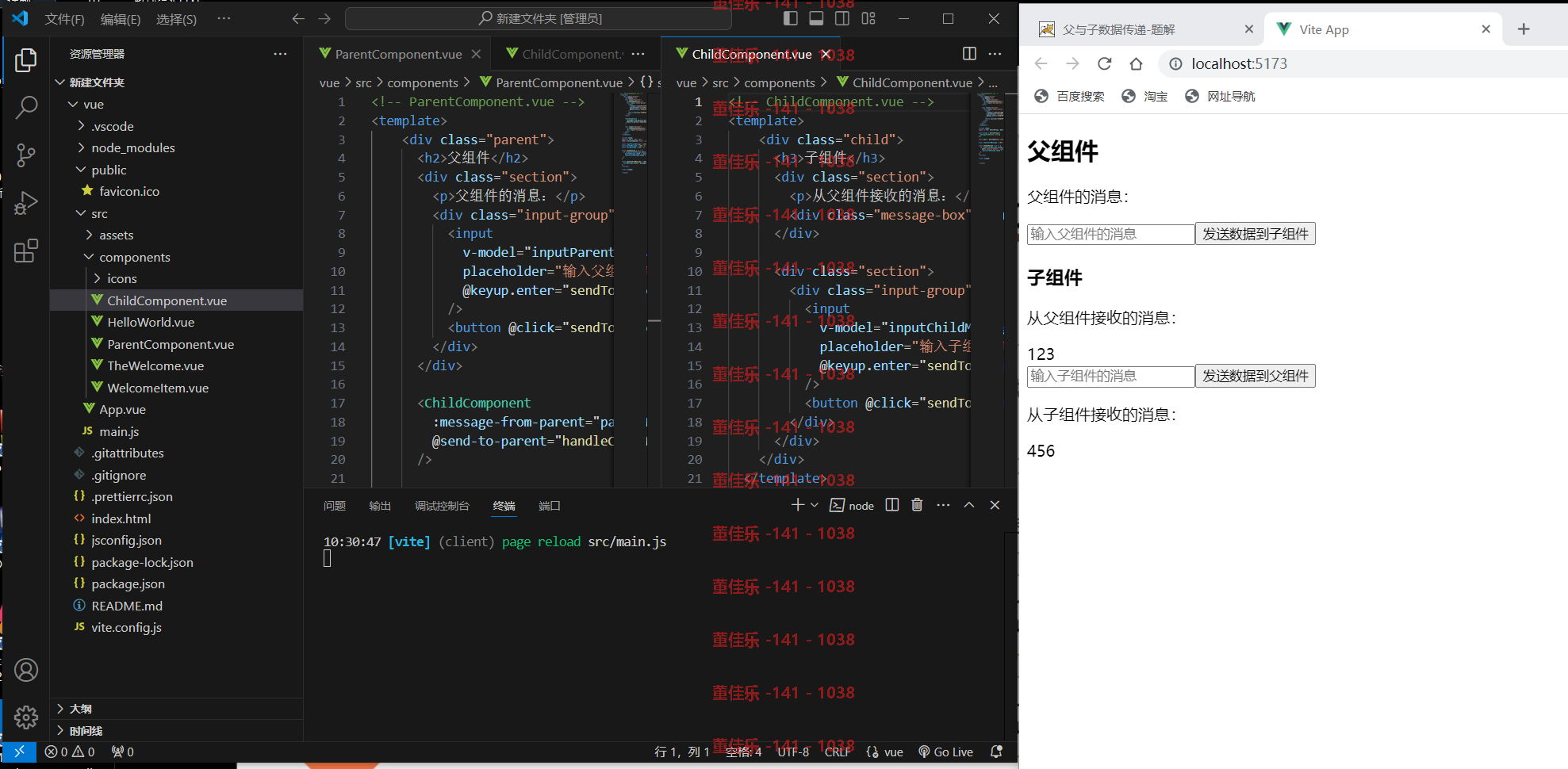Open the Manage gear icon
Viewport: 1568px width, 769px height.
(x=26, y=717)
